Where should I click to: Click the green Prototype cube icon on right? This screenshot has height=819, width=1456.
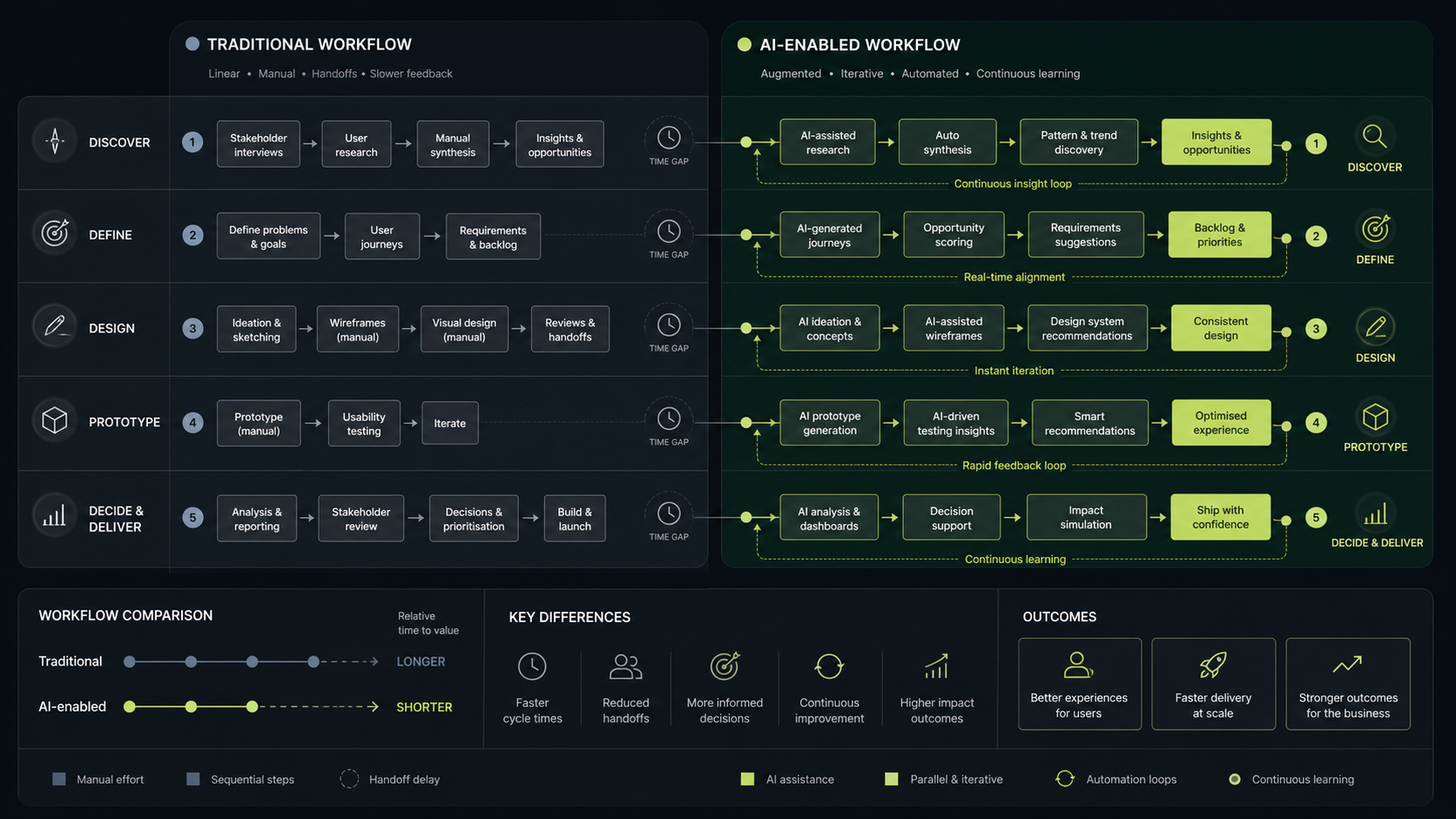point(1375,417)
